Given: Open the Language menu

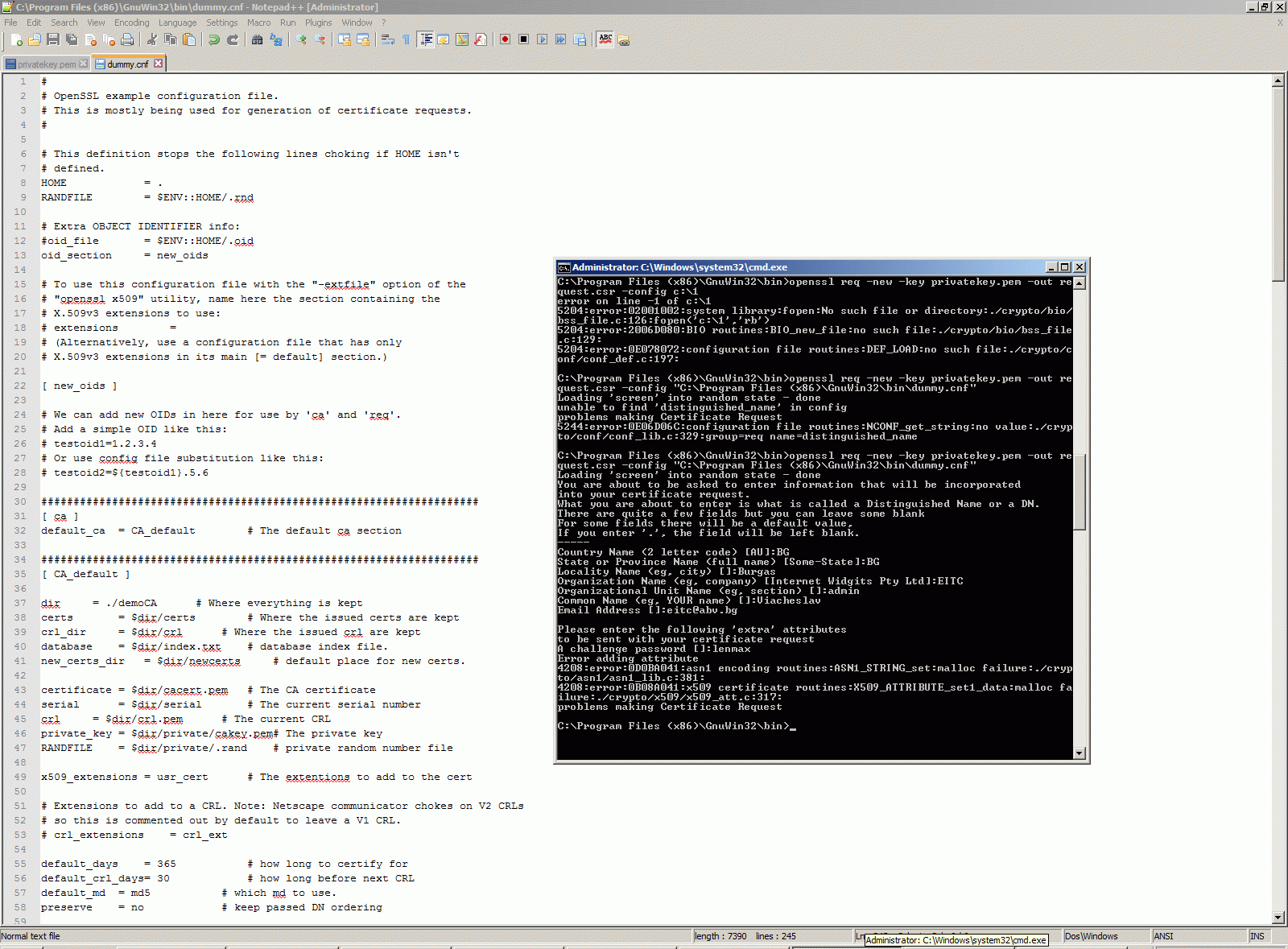Looking at the screenshot, I should 177,23.
